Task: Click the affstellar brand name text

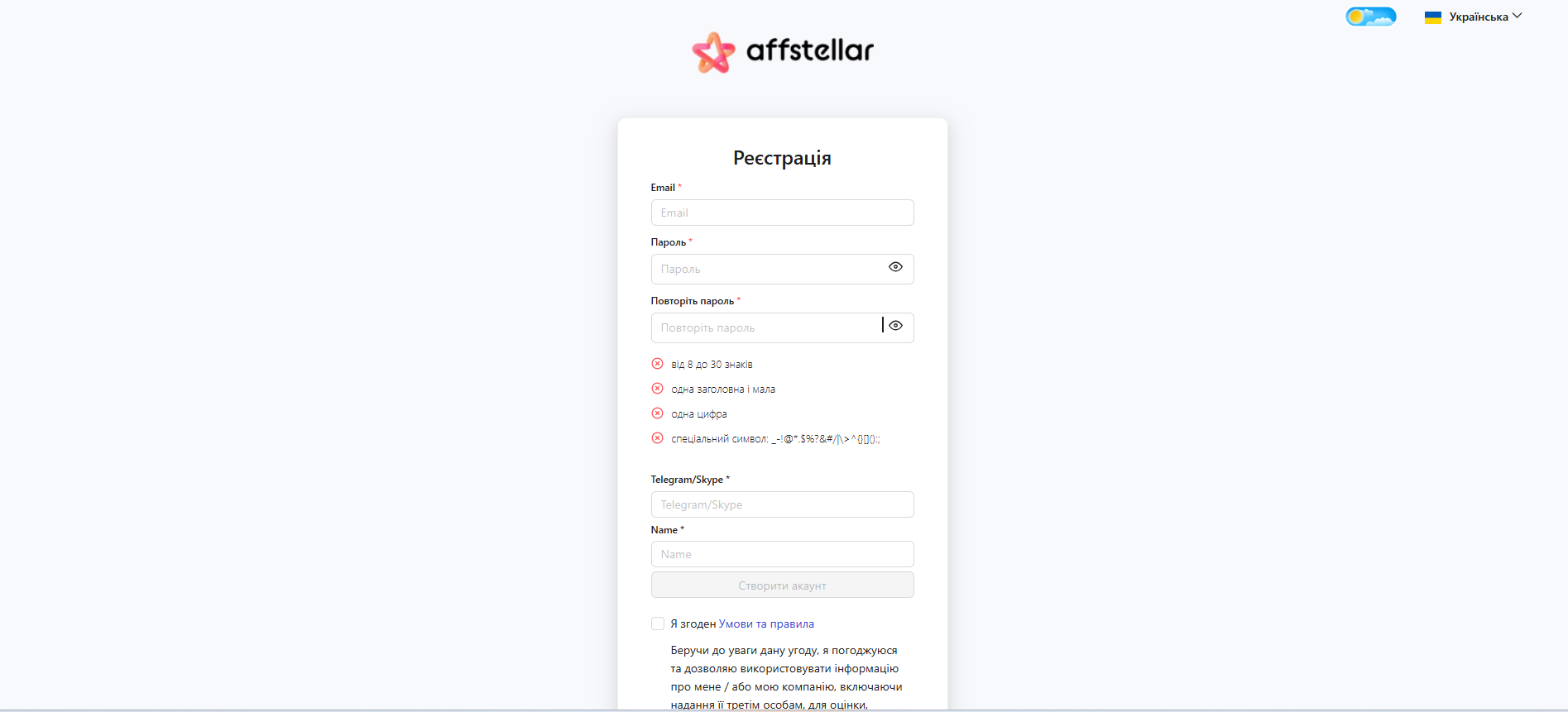Action: (810, 50)
